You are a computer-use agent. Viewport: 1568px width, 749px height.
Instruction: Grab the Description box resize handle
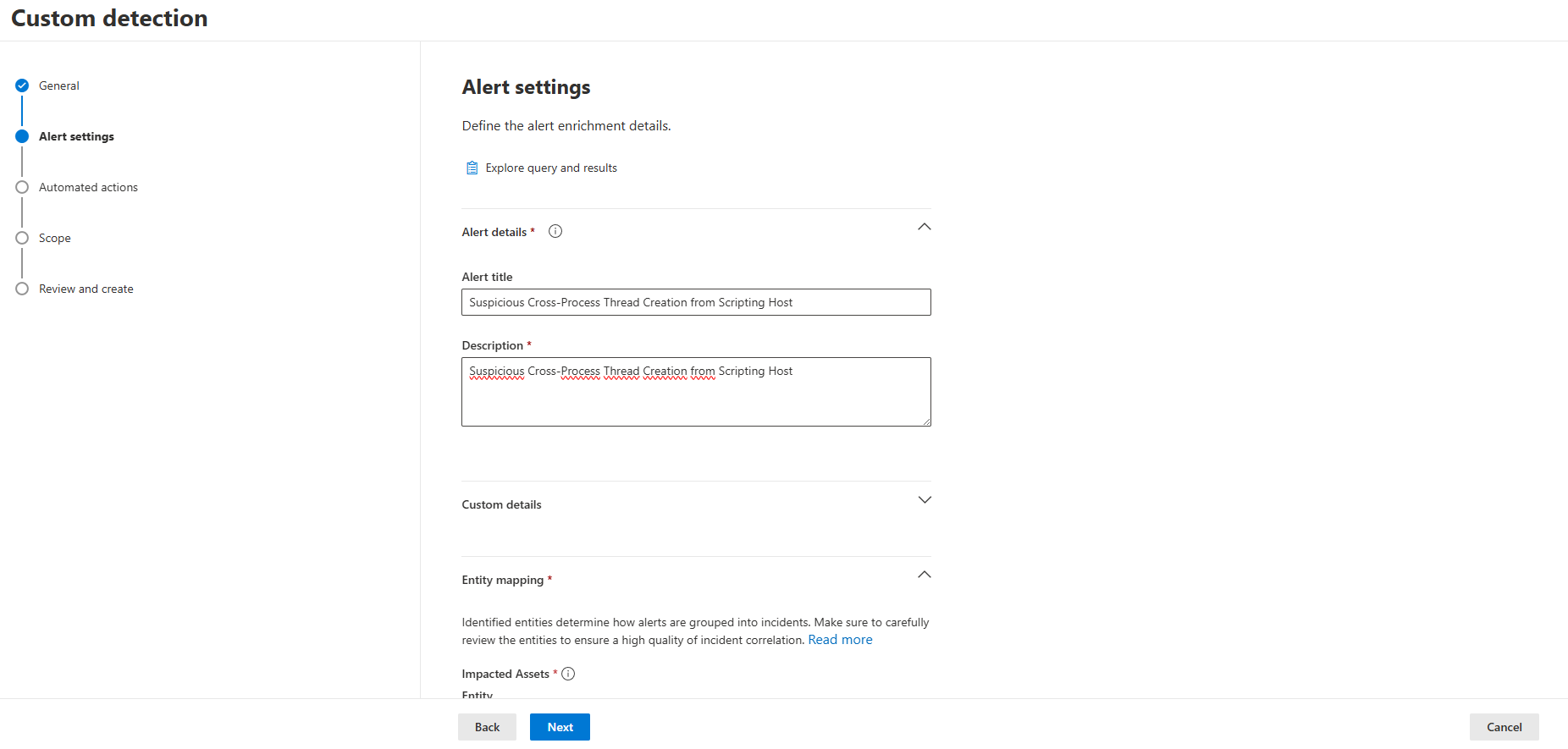coord(926,421)
